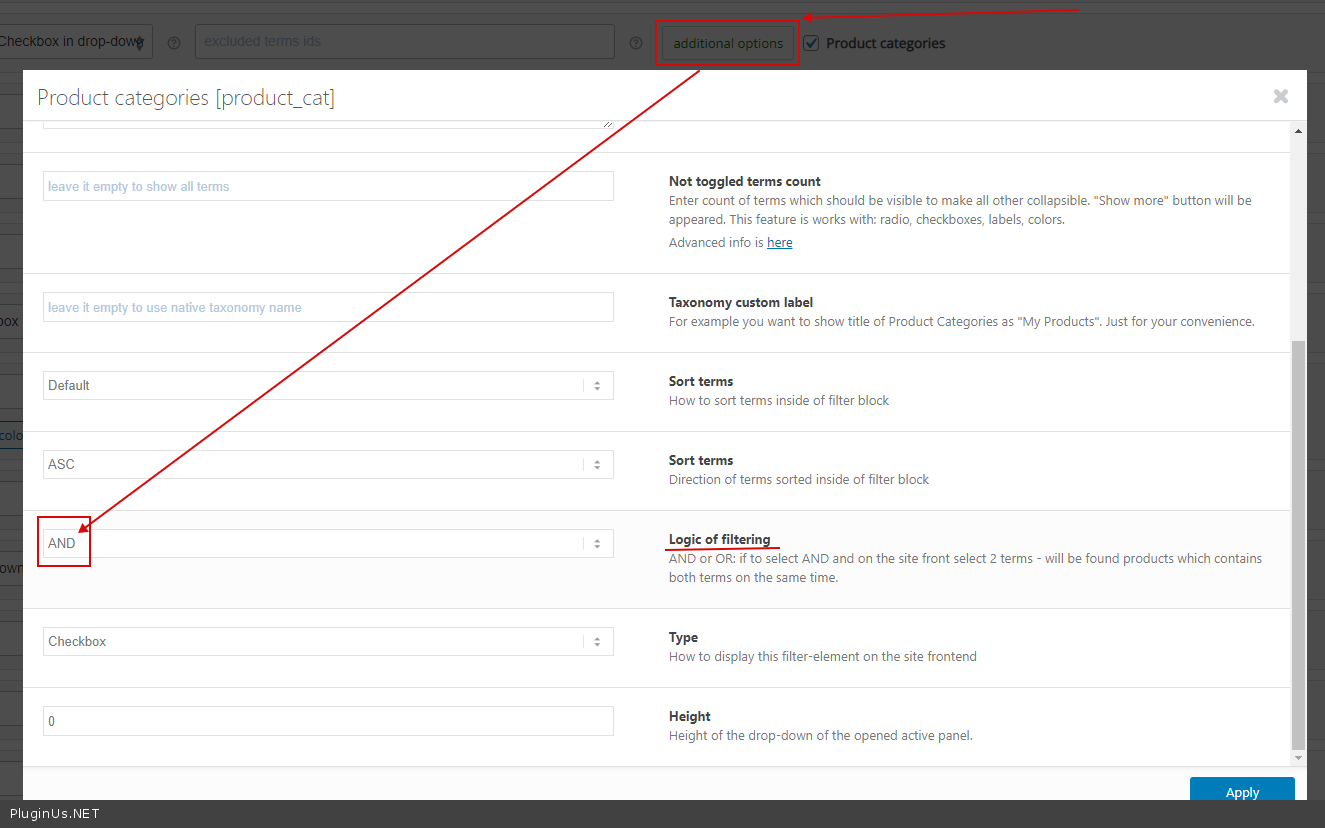Click the Not toggled terms count field
Screen dimensions: 1325x828
328,186
